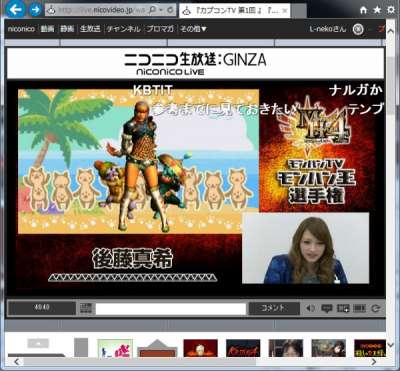Open the 生放送 menu item
The image size is (400, 371).
tap(90, 29)
